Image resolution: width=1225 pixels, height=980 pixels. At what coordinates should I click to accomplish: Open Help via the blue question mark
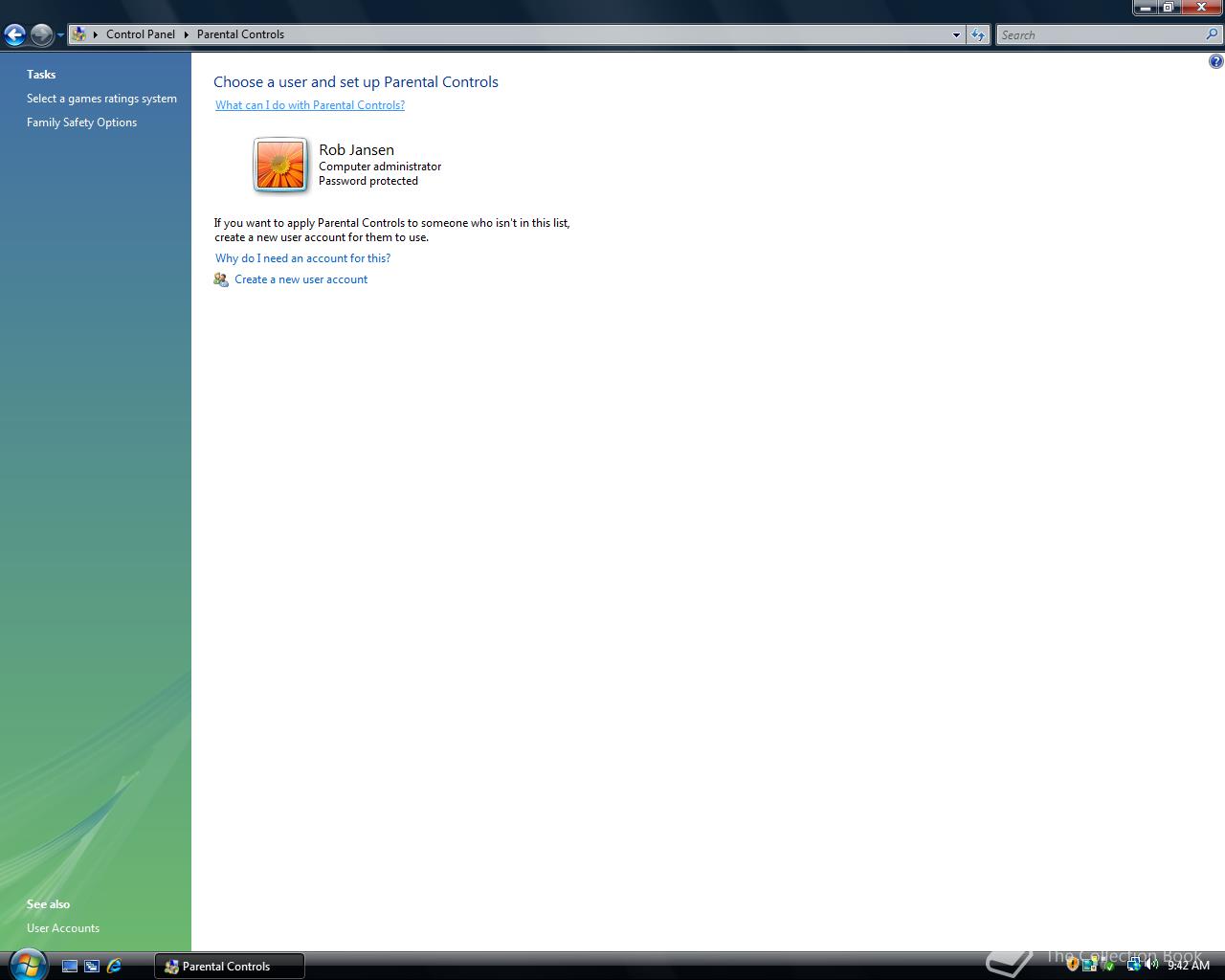(1215, 61)
